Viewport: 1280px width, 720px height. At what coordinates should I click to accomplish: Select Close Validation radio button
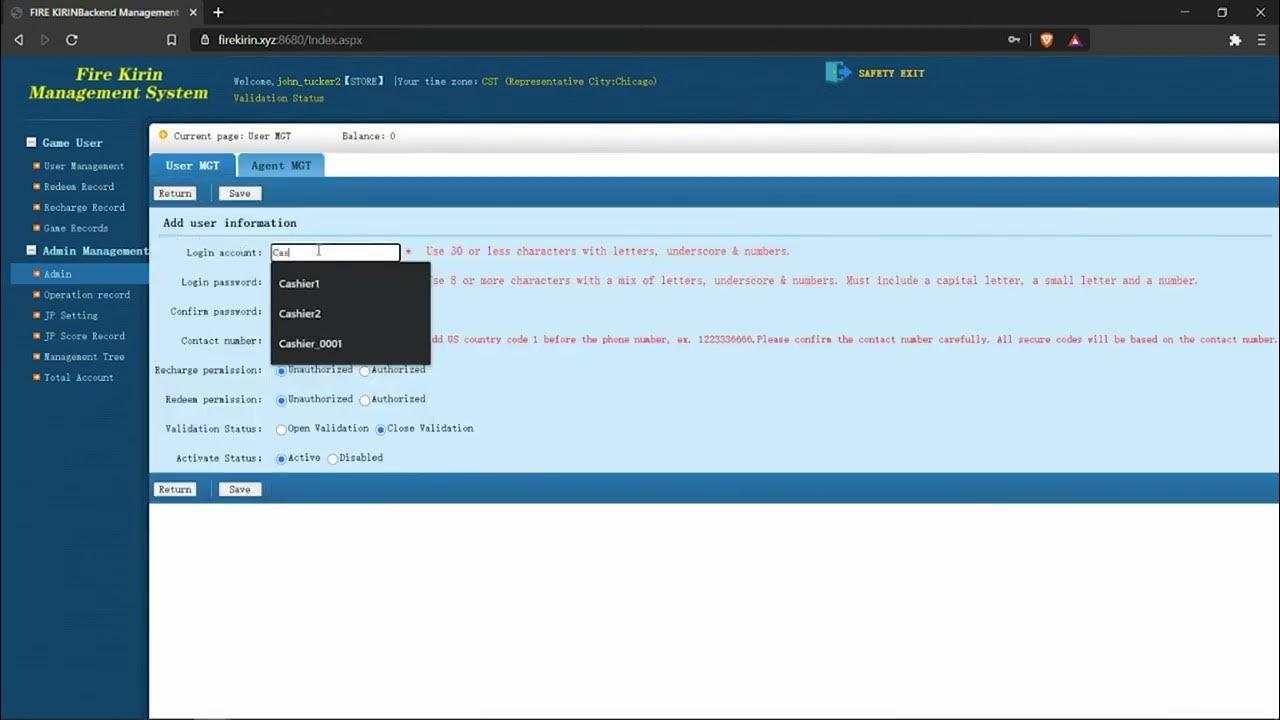[380, 429]
